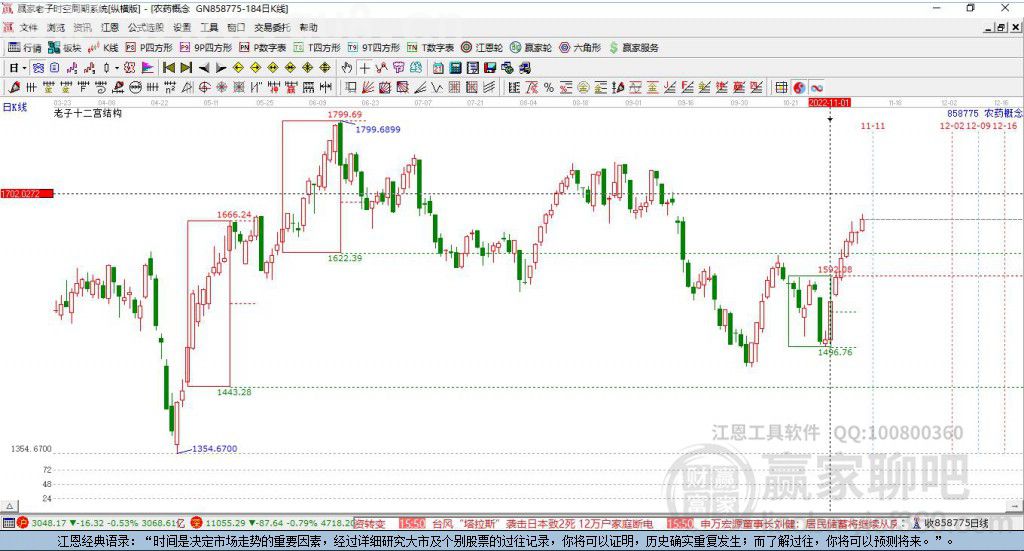This screenshot has width=1024, height=551.
Task: Open the 浏览 menu
Action: click(x=56, y=27)
